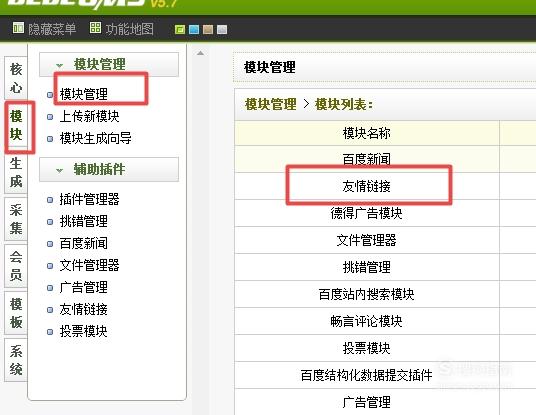The image size is (536, 415).
Task: Select the gray skin color swatch
Action: click(222, 30)
